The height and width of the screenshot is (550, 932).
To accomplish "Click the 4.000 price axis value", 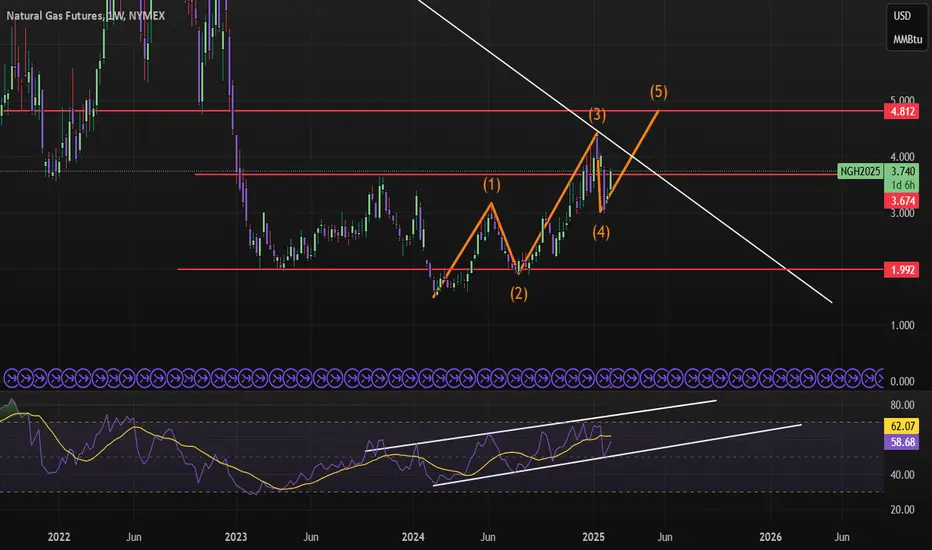I will [x=902, y=157].
